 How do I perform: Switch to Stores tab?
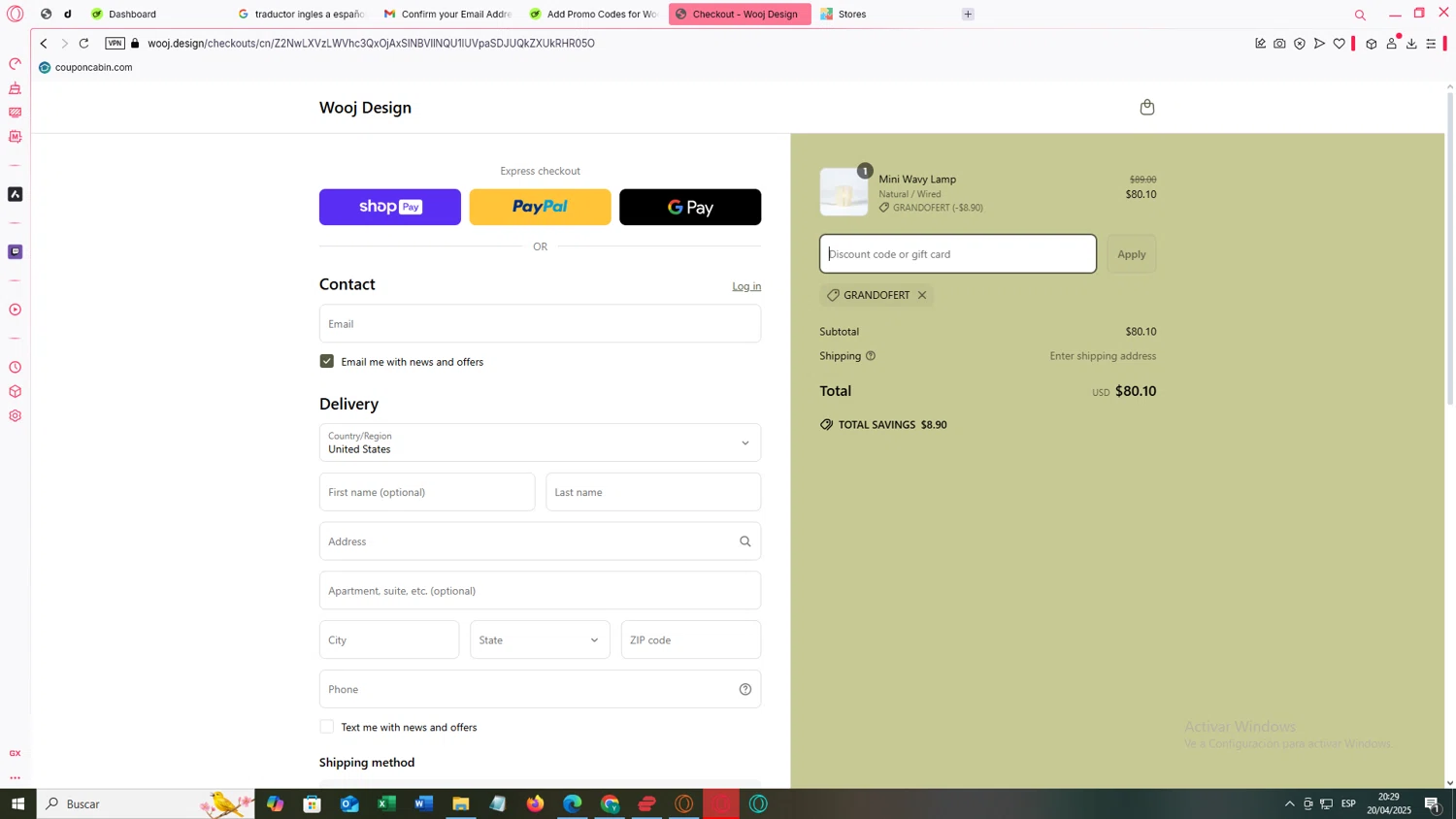pos(883,15)
